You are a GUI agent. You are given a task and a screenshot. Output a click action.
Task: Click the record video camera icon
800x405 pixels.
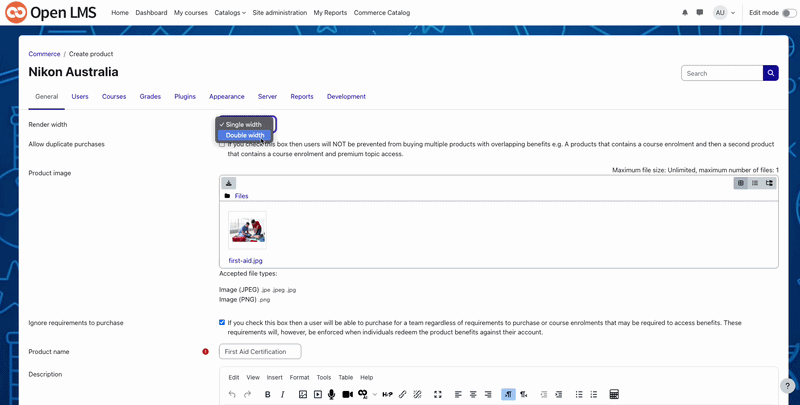point(347,394)
